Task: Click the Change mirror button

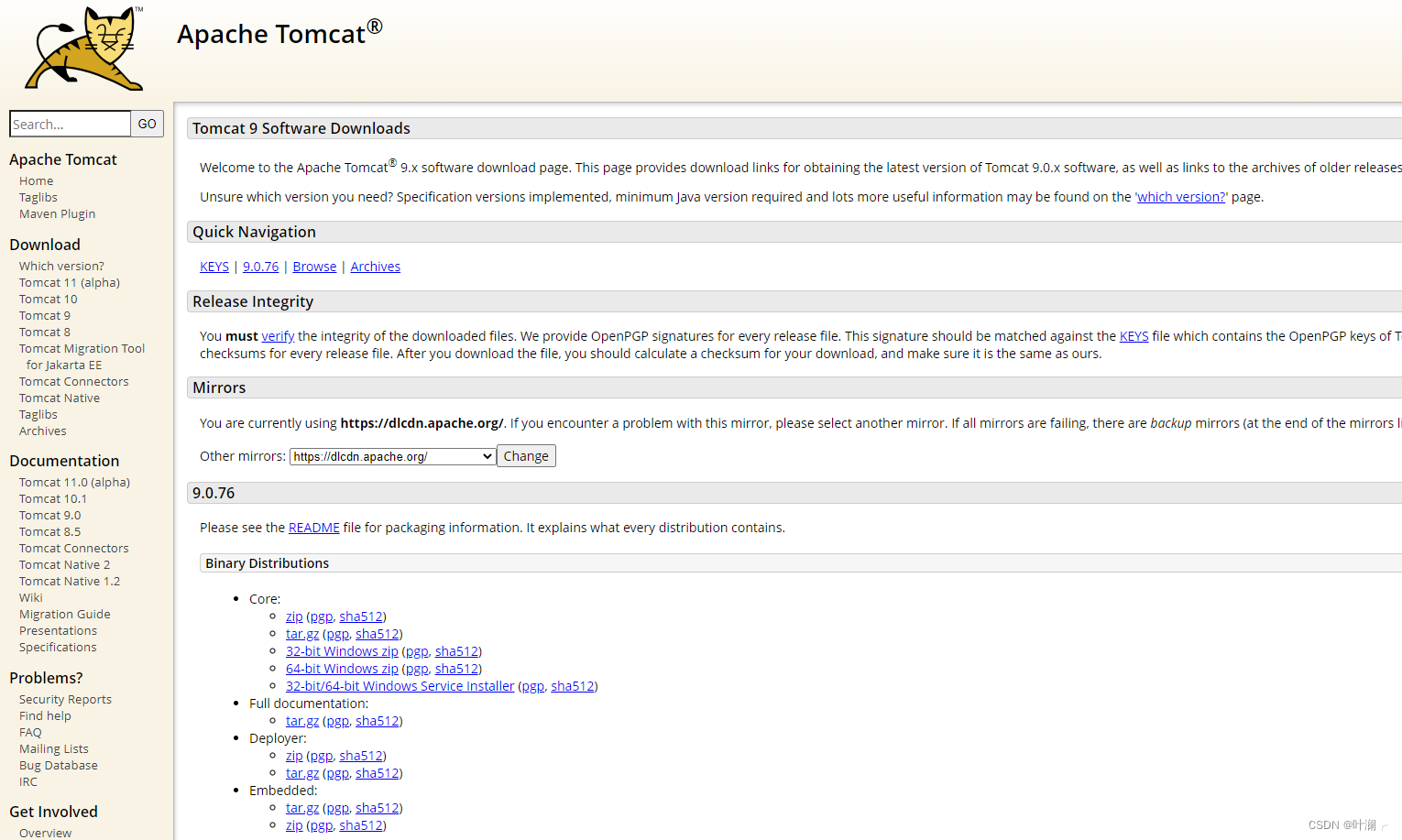Action: (x=526, y=455)
